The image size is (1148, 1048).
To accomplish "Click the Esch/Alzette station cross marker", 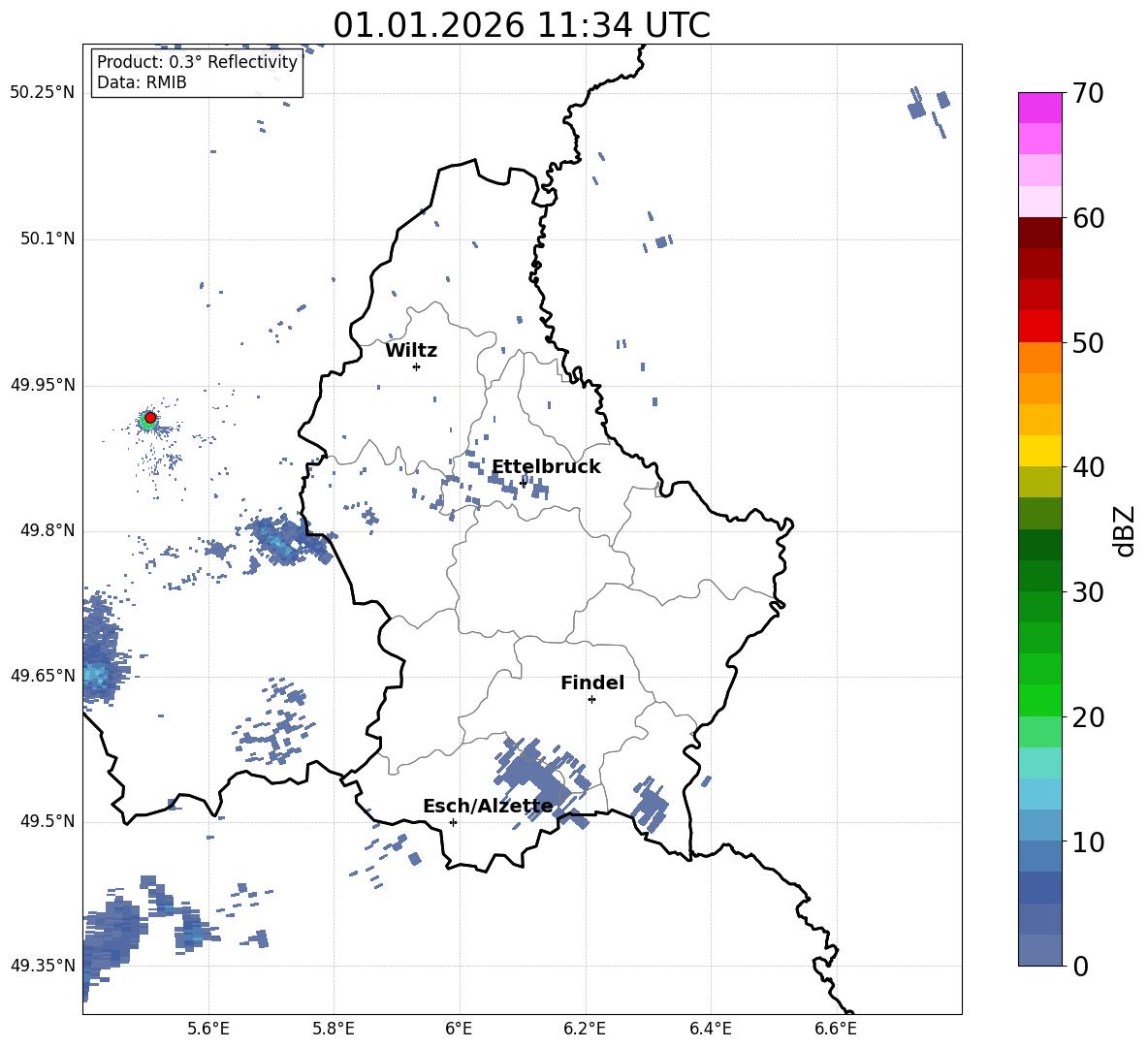I will coord(453,822).
